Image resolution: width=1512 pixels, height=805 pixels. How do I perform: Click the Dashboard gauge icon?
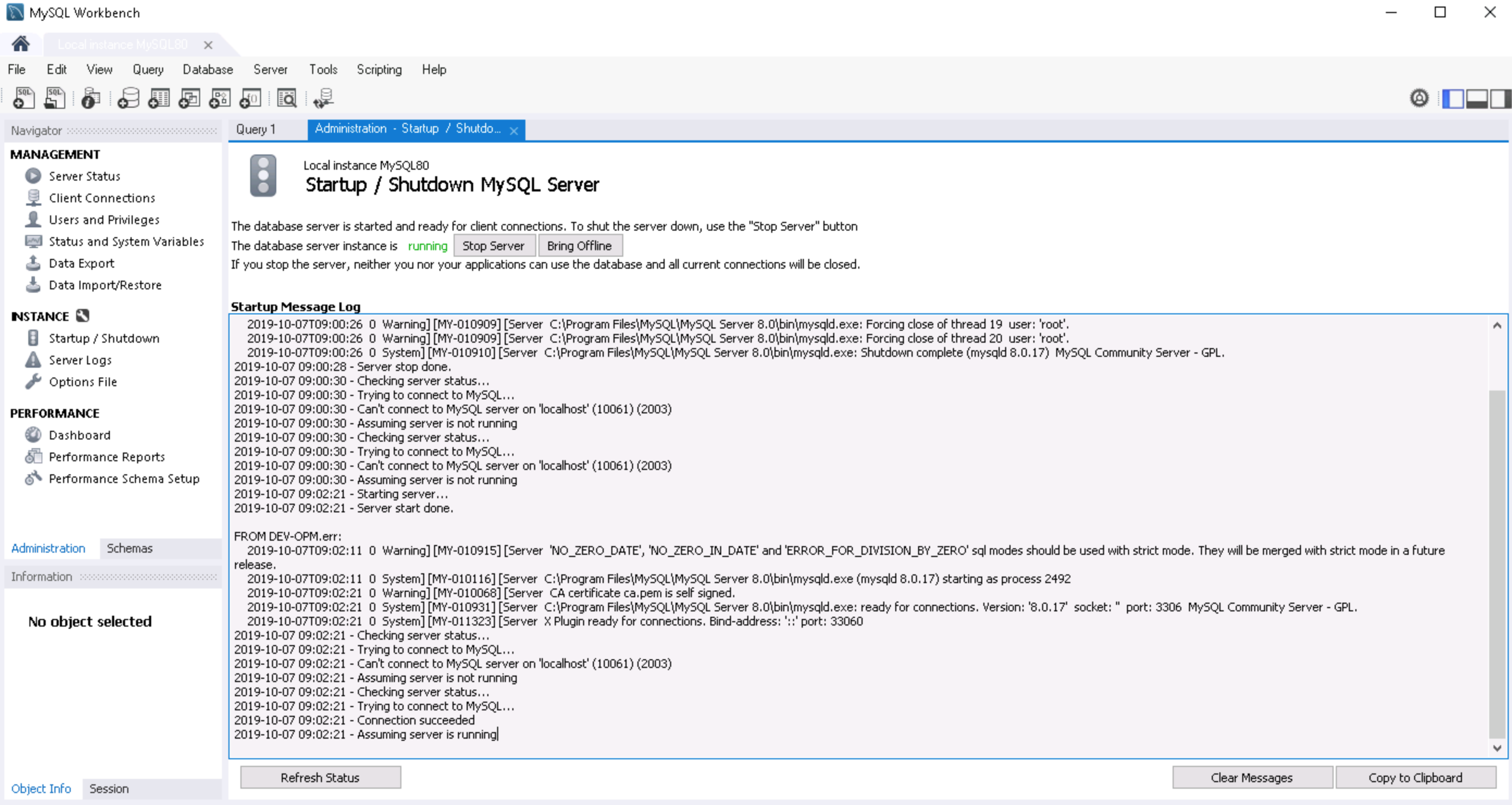(x=34, y=435)
